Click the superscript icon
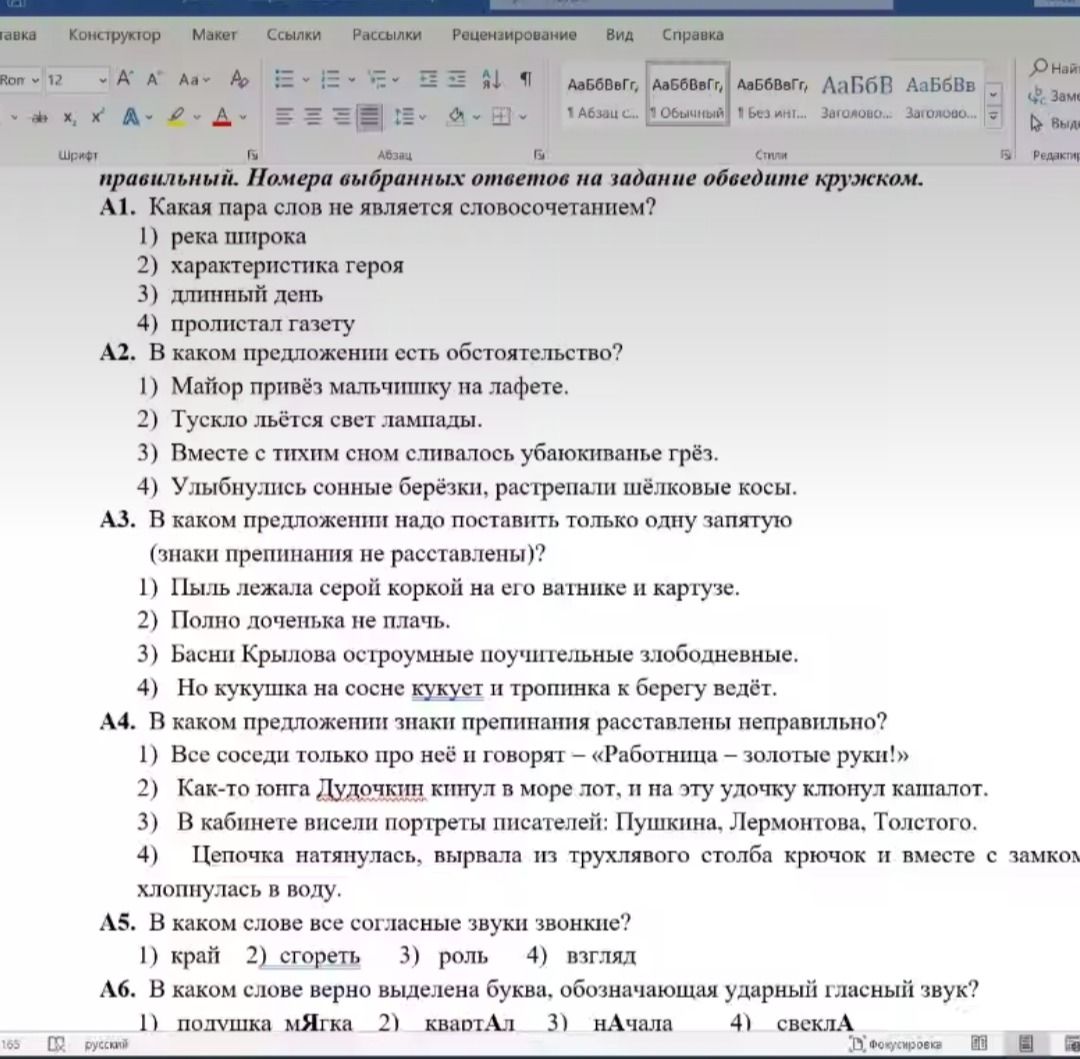1080x1059 pixels. click(x=97, y=117)
